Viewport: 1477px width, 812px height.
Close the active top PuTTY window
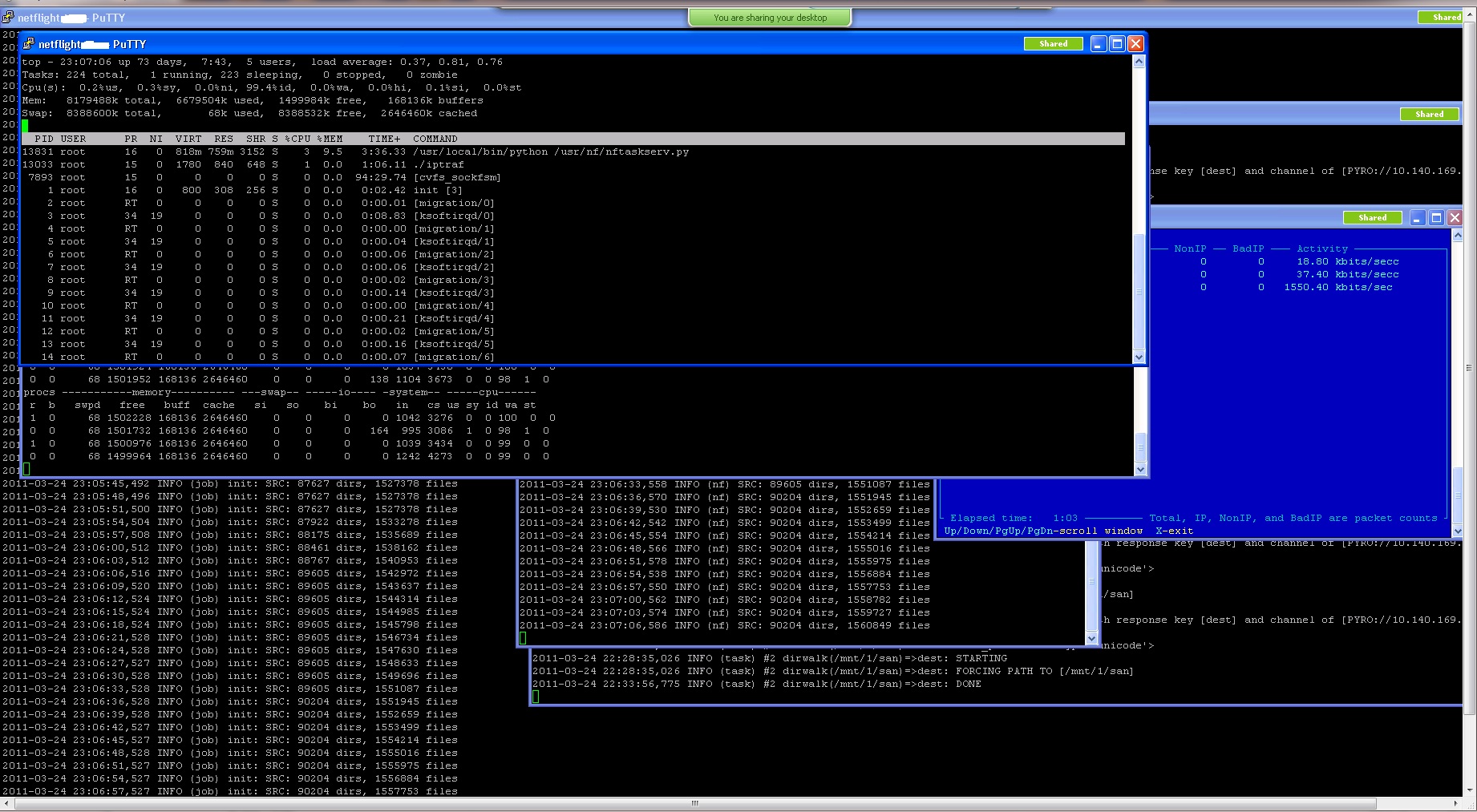coord(1135,44)
